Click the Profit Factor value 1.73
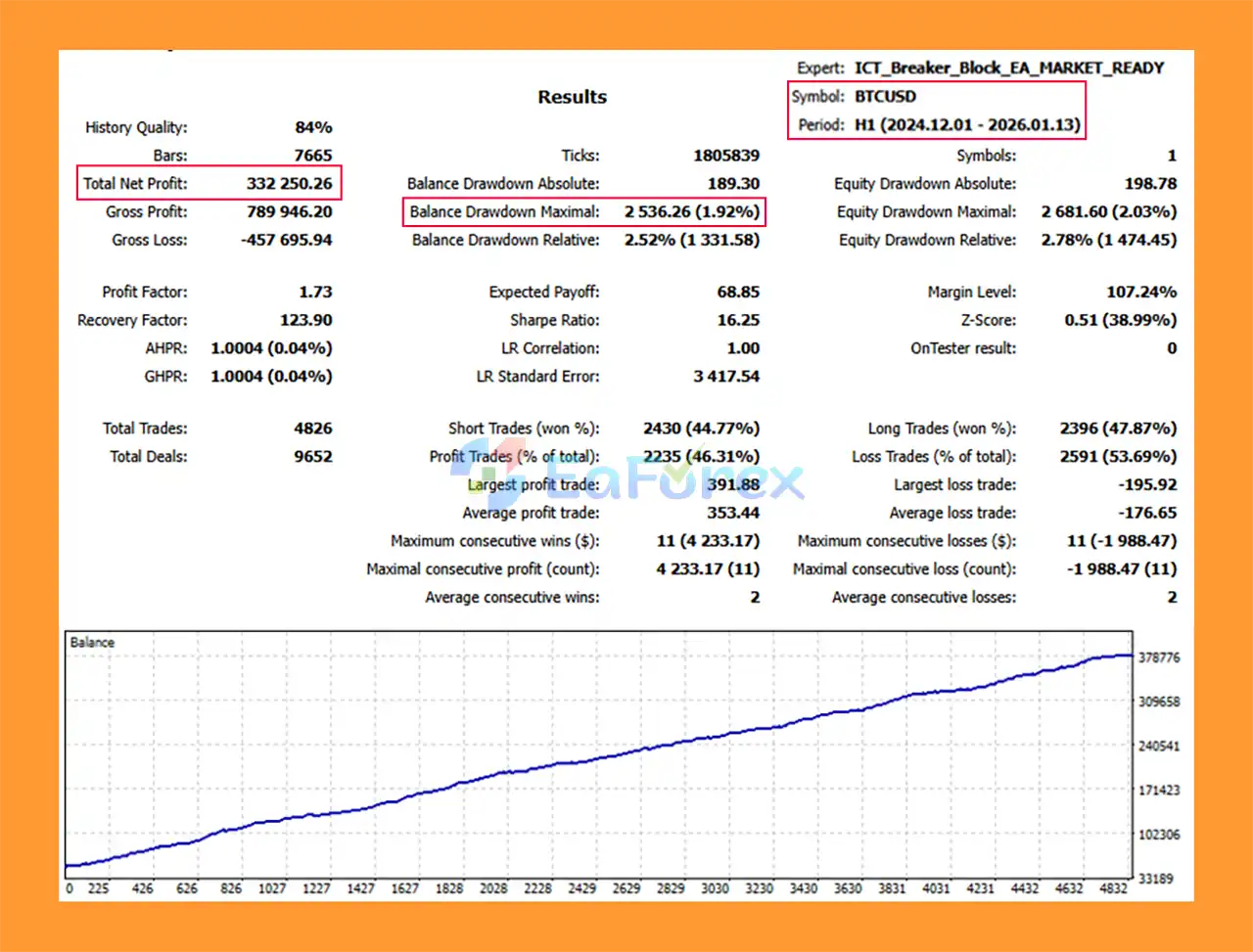The image size is (1253, 952). (315, 292)
